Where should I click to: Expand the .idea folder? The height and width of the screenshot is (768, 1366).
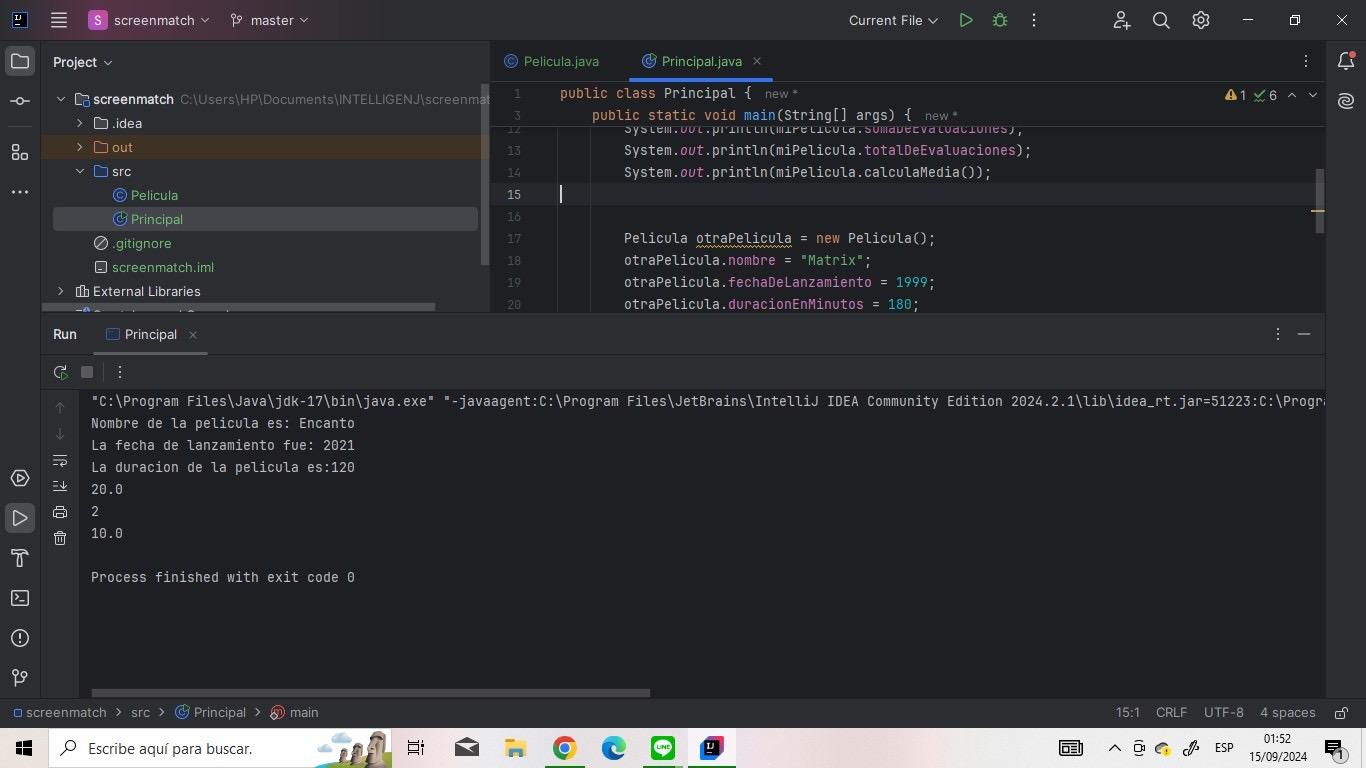click(80, 123)
